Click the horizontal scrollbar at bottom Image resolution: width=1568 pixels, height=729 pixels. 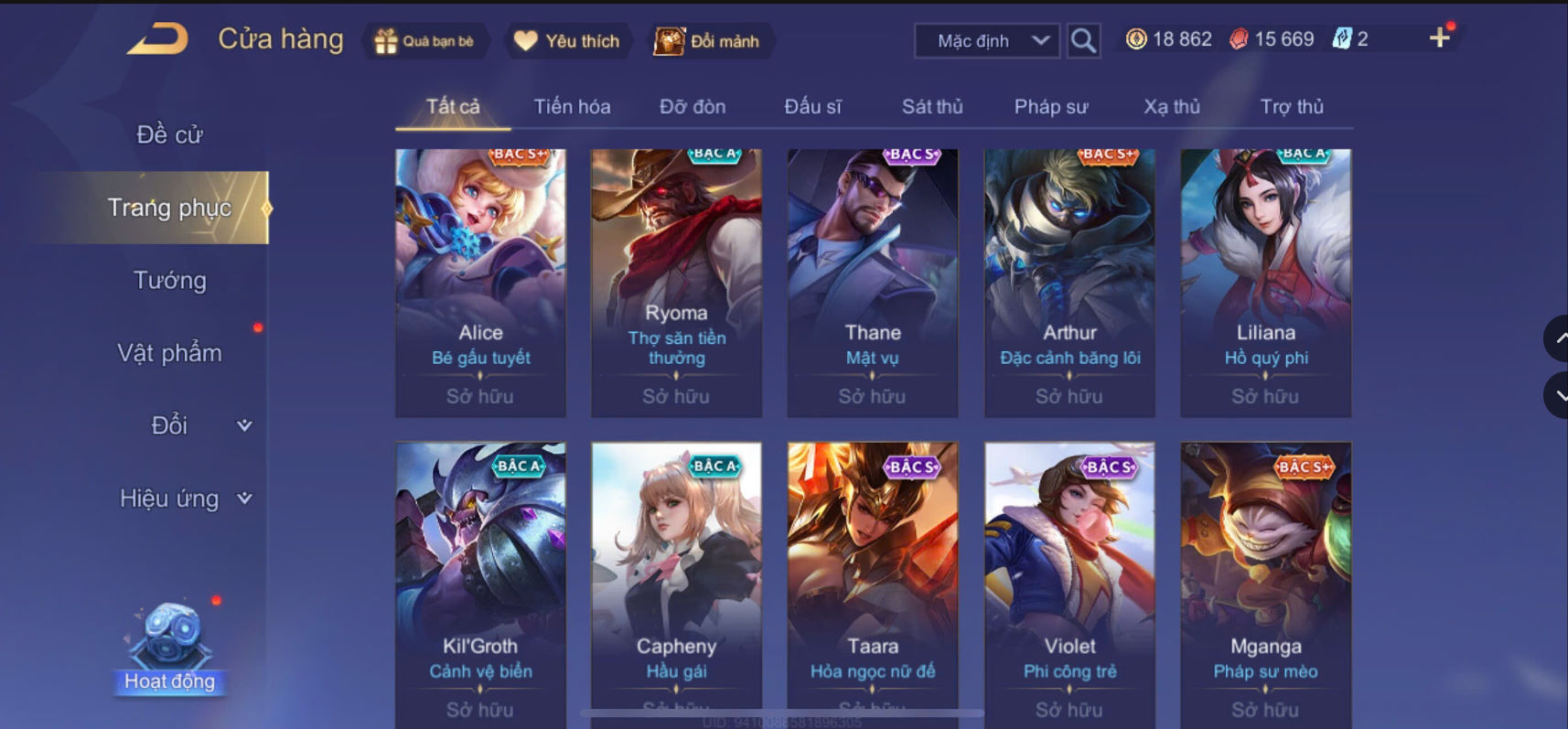coord(782,713)
